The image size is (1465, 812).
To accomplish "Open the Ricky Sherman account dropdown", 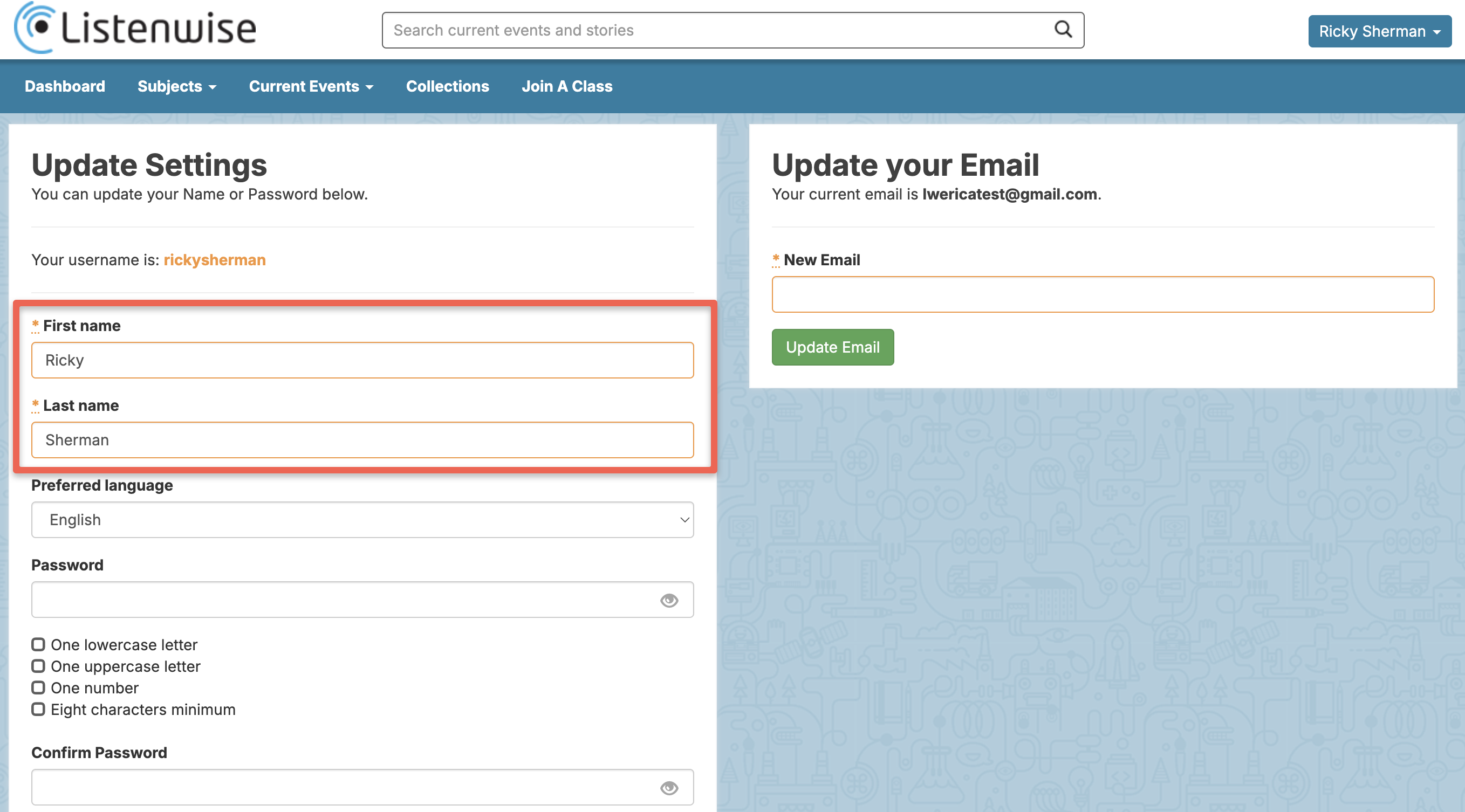I will tap(1379, 31).
